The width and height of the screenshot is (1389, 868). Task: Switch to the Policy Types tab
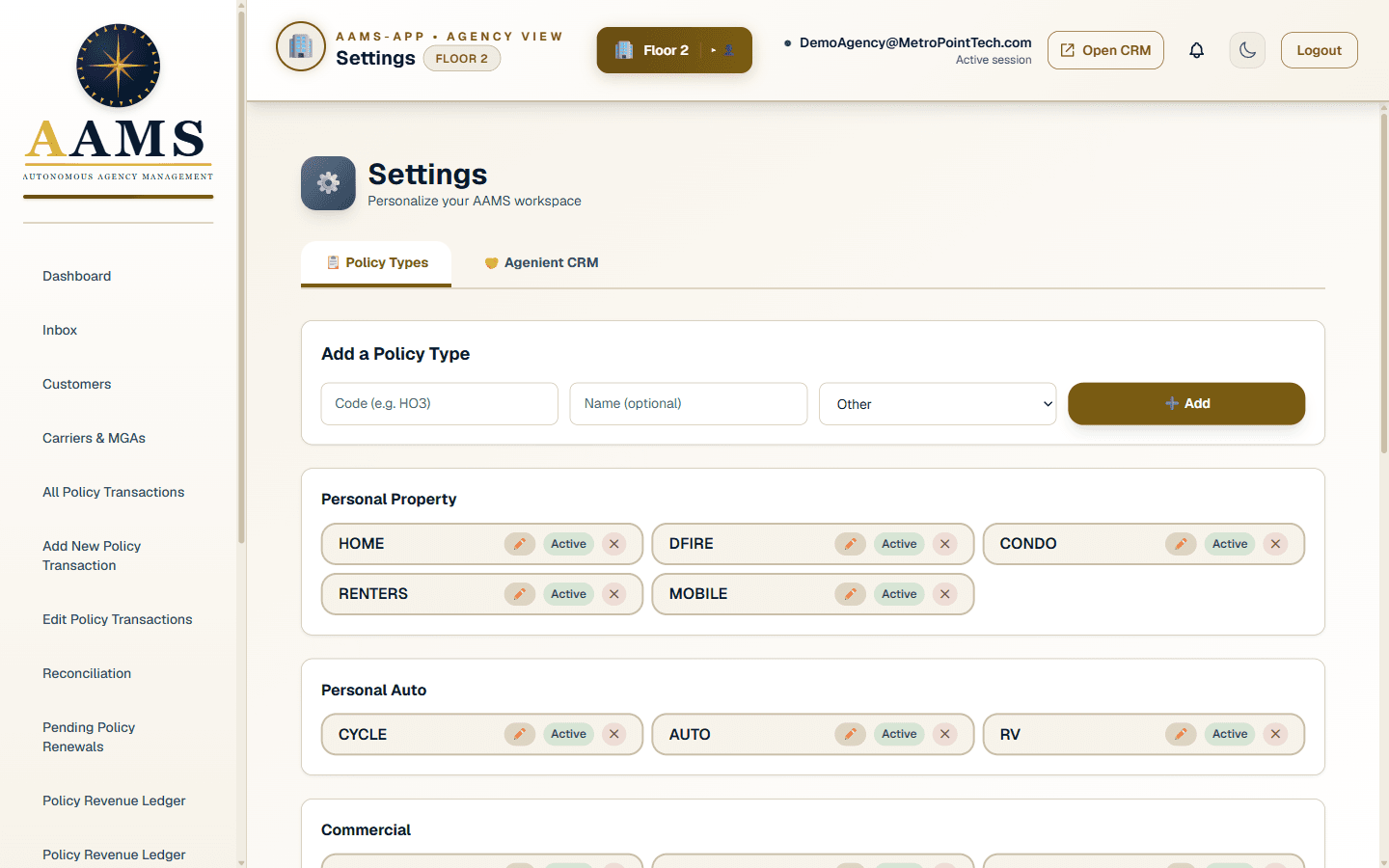(x=376, y=262)
